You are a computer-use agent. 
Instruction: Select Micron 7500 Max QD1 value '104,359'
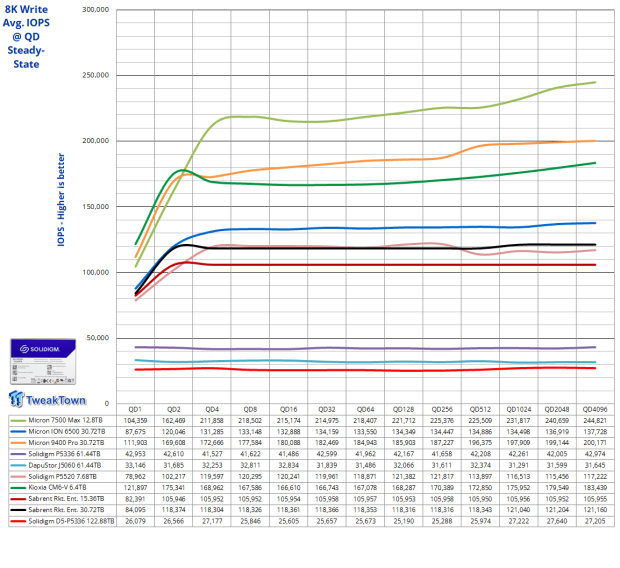(x=135, y=420)
